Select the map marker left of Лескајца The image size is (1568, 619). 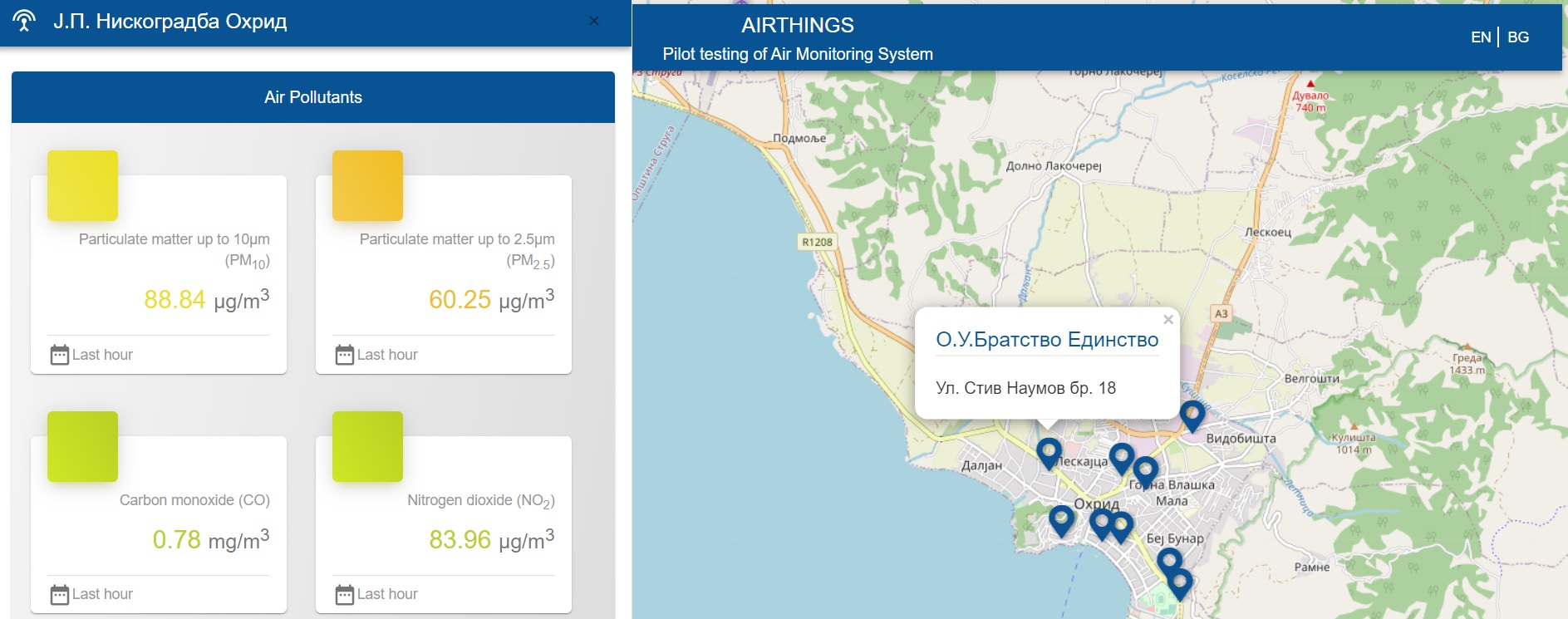pyautogui.click(x=1049, y=452)
